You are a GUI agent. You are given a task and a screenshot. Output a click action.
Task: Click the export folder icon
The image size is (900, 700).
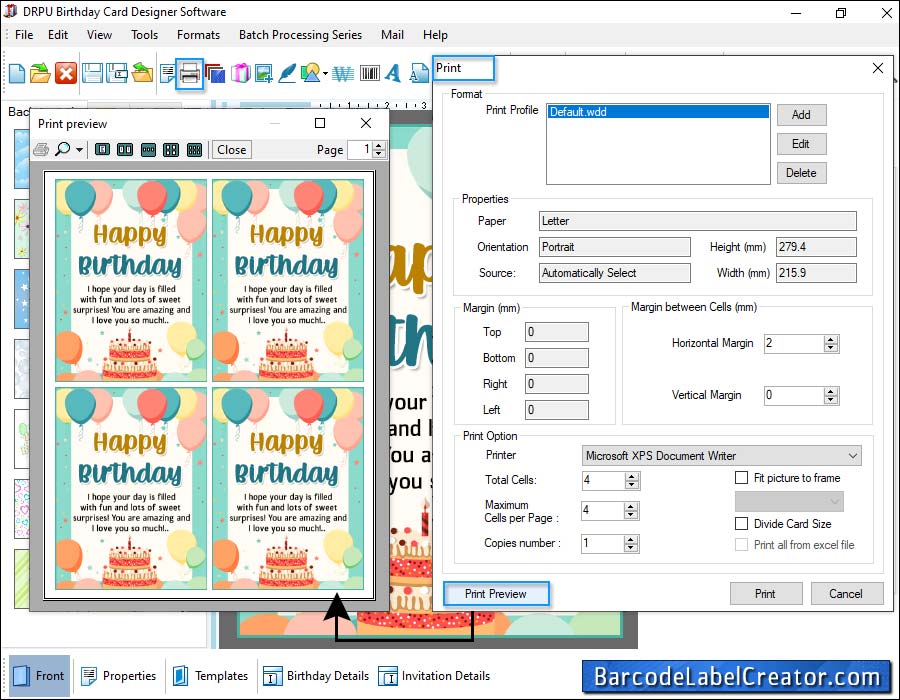point(142,73)
